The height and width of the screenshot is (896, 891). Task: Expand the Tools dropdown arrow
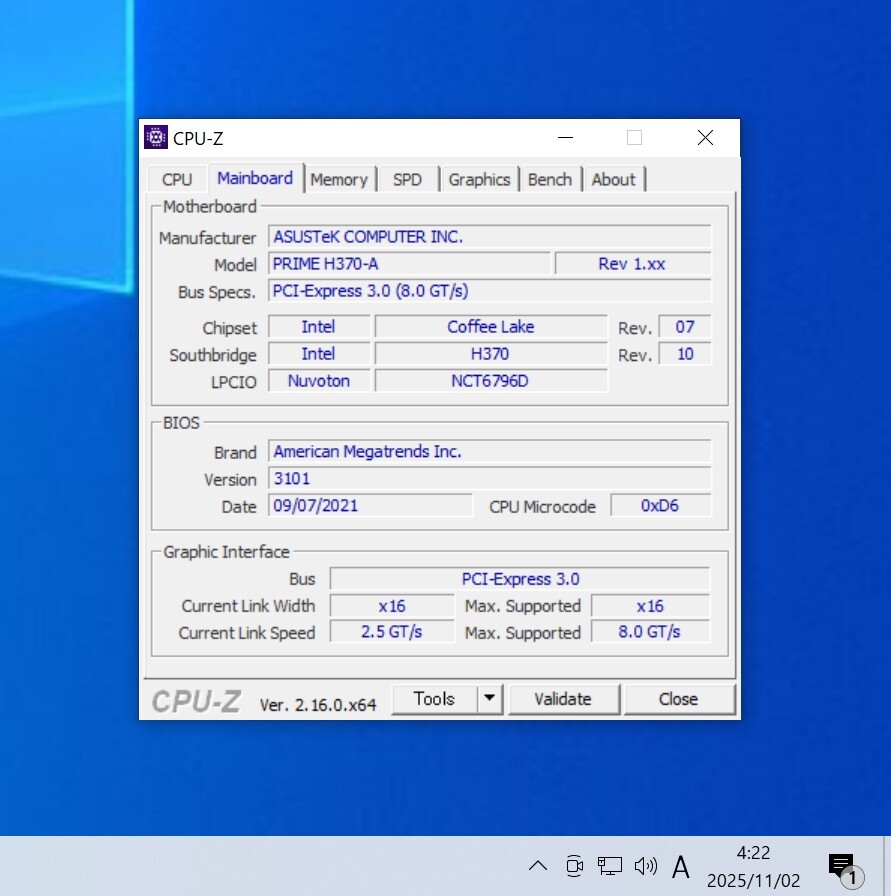click(489, 699)
